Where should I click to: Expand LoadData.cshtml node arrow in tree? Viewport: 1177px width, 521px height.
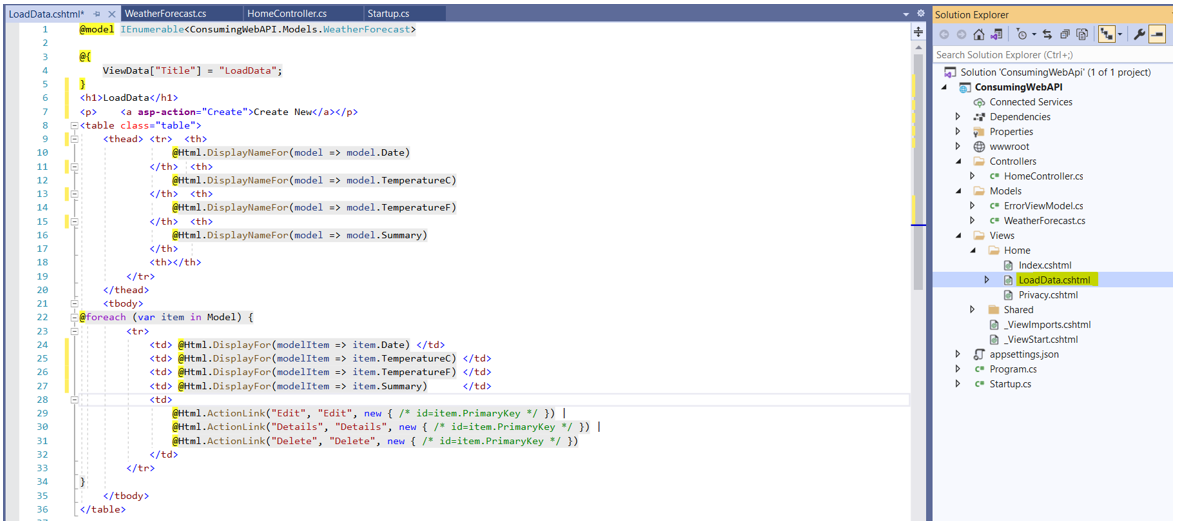pos(986,280)
